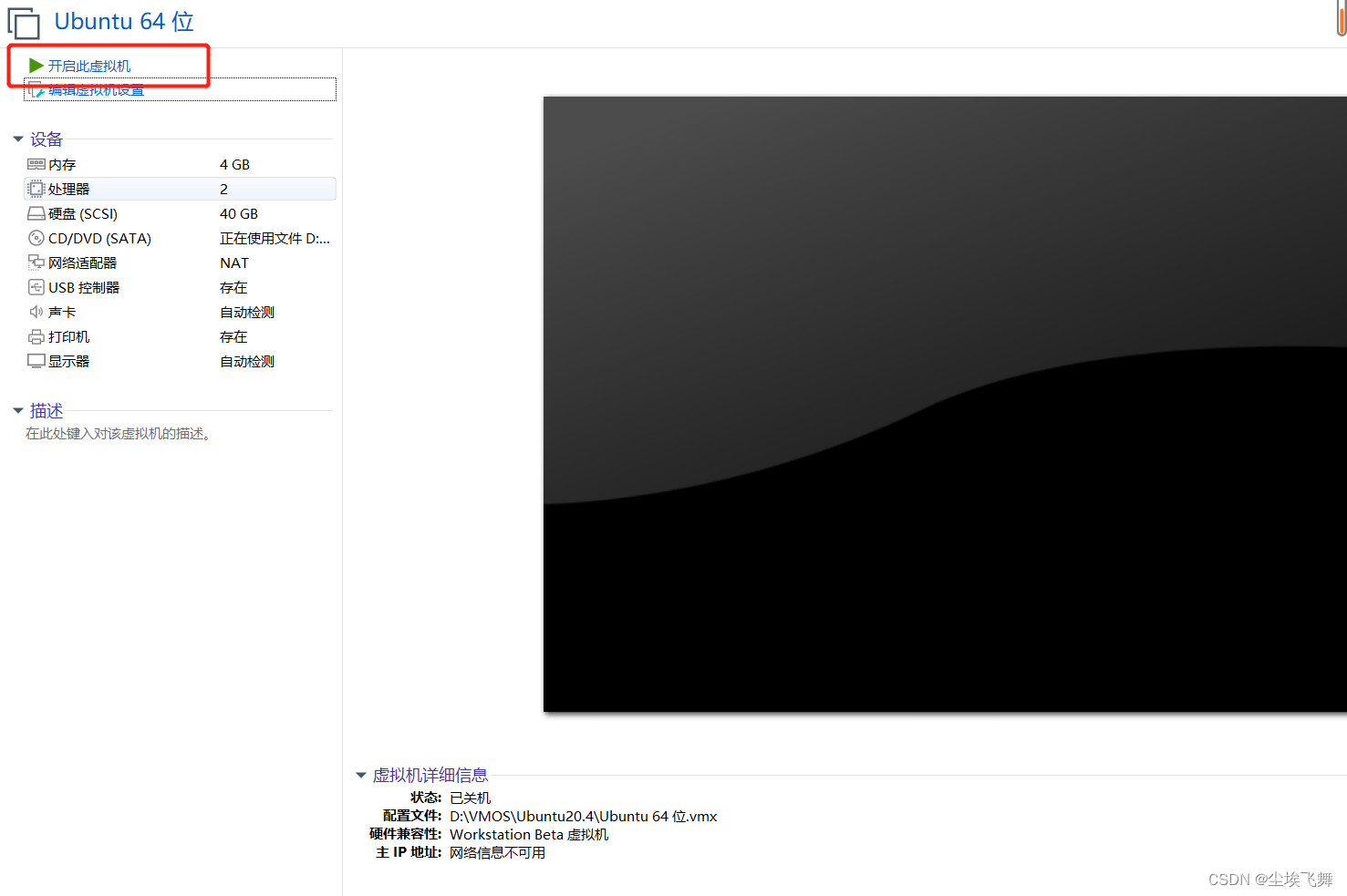Click the 声卡 value 自动检测
Viewport: 1347px width, 896px height.
tap(247, 312)
